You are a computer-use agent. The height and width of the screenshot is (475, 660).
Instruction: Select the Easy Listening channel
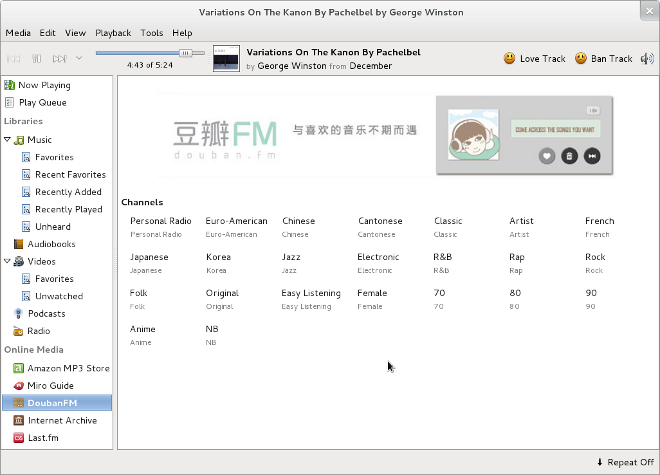click(311, 299)
